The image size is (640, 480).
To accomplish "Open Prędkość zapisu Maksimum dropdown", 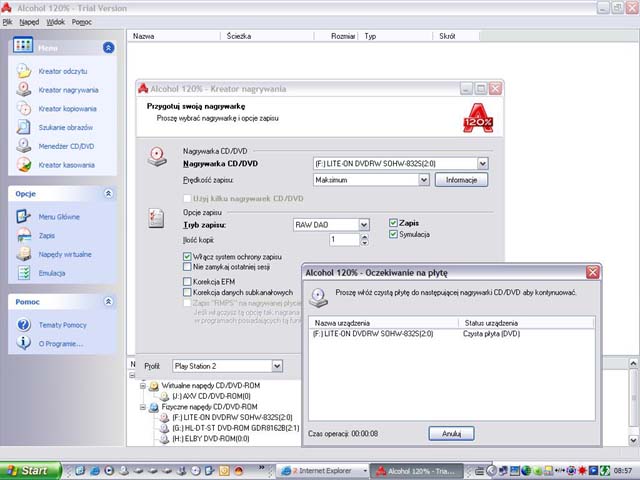I will tap(424, 180).
